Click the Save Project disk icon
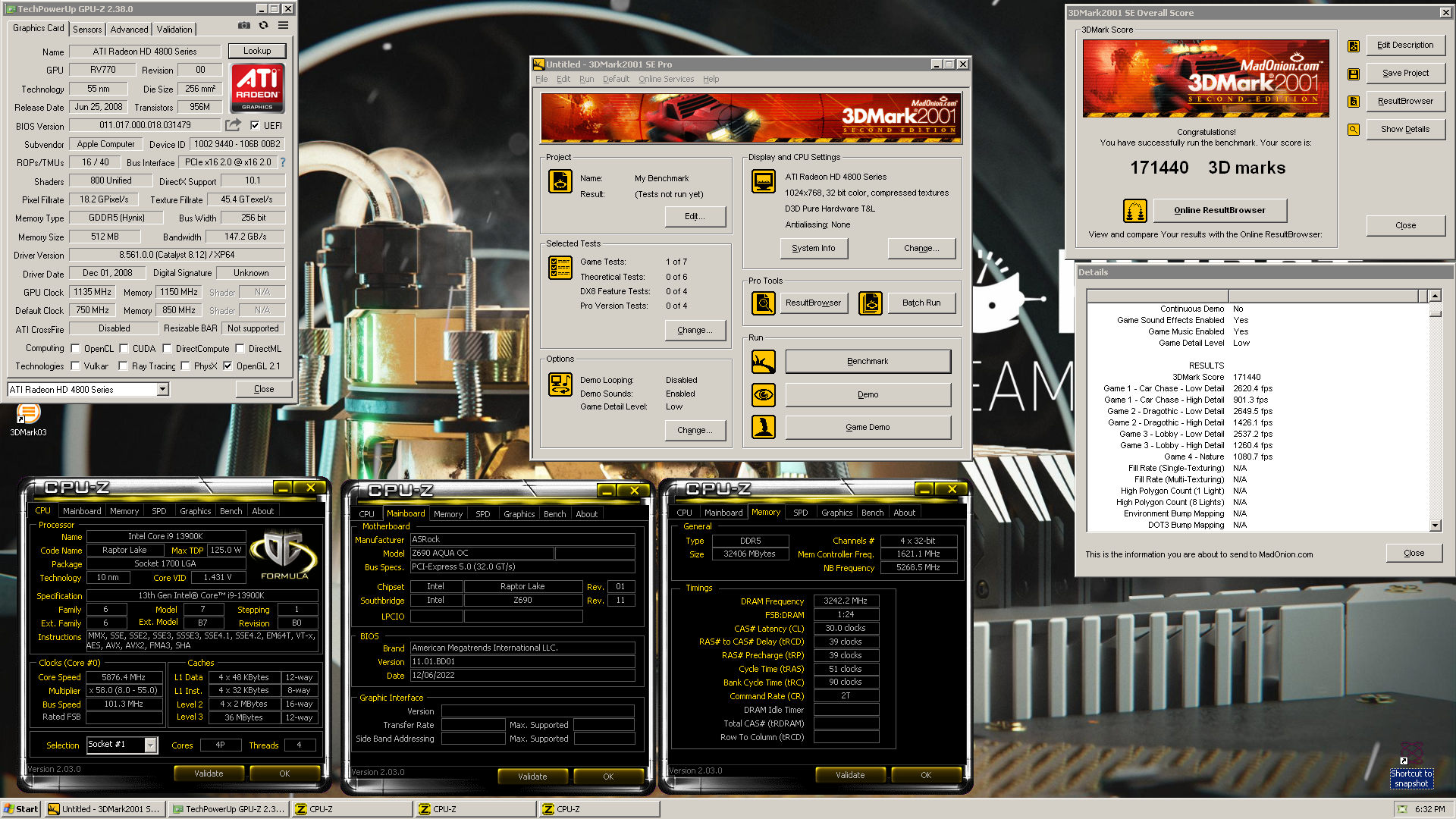The image size is (1456, 819). [1354, 74]
